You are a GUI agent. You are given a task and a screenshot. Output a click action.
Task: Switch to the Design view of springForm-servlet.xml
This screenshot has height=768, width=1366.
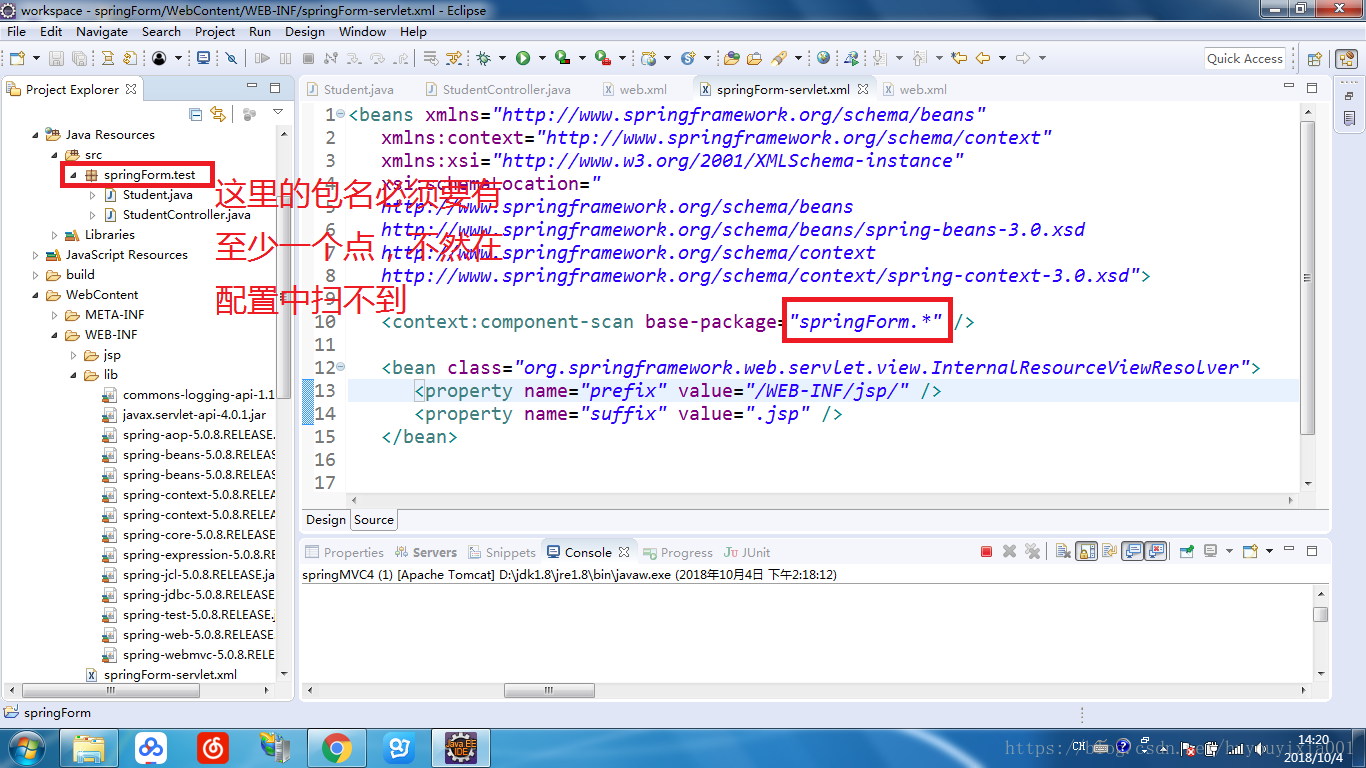[x=325, y=519]
